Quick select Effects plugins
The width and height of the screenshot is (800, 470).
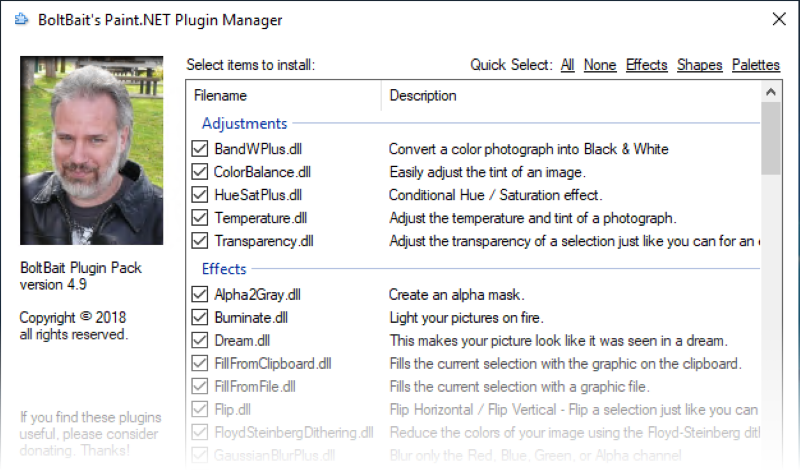point(646,65)
